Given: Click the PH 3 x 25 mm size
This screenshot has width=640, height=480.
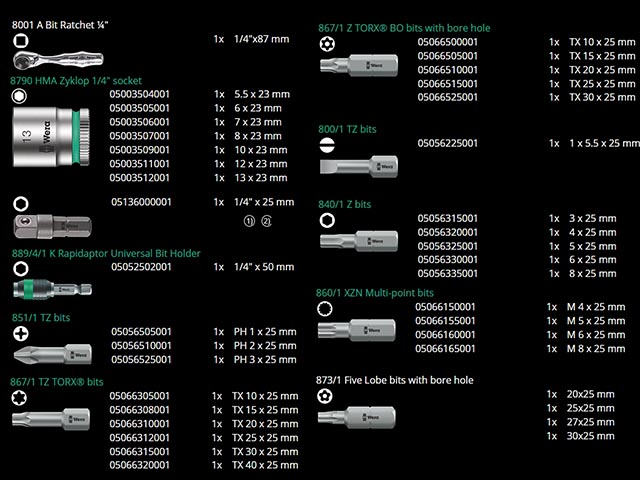Looking at the screenshot, I should point(265,360).
